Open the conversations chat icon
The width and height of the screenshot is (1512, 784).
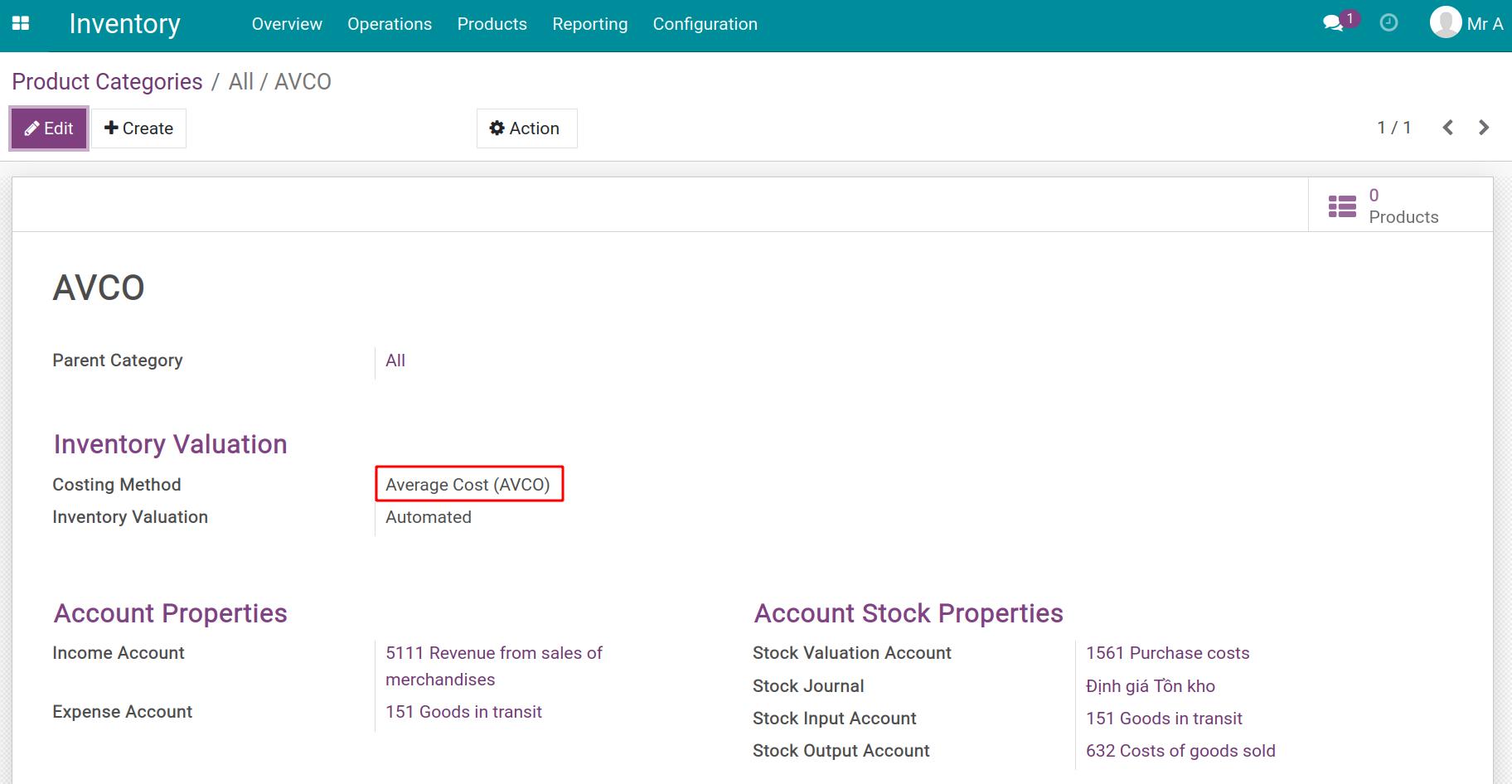tap(1334, 23)
